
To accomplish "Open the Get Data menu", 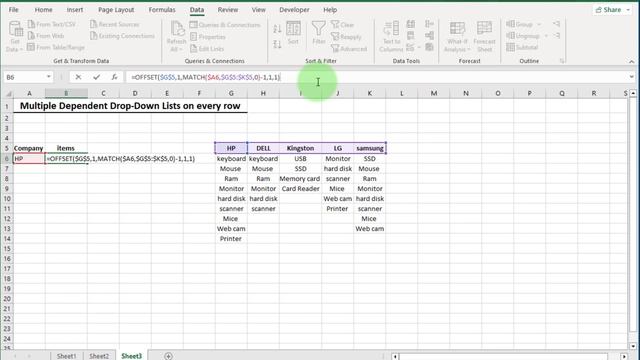I will coord(15,37).
